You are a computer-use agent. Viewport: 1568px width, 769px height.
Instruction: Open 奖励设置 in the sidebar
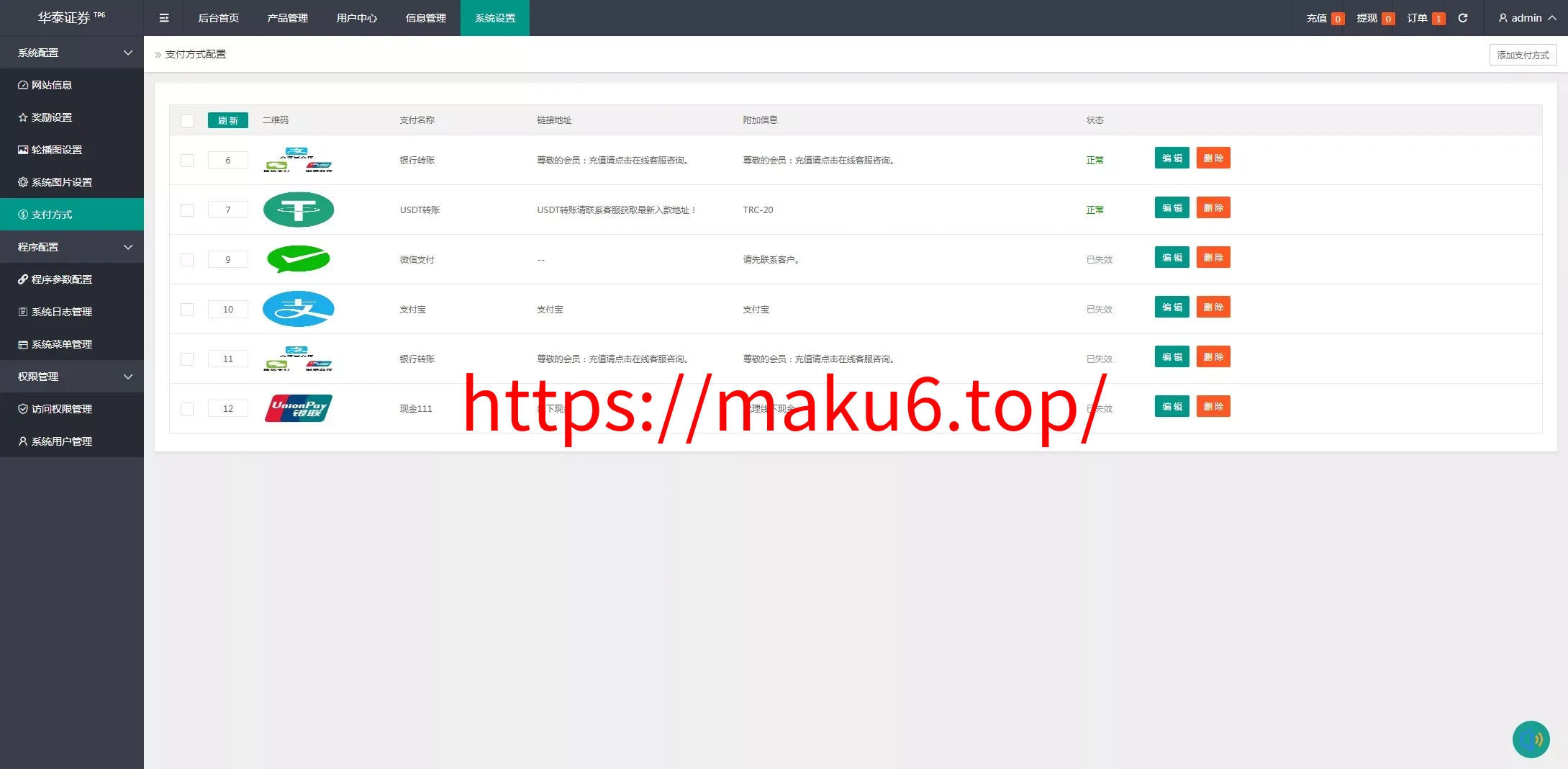pos(72,117)
